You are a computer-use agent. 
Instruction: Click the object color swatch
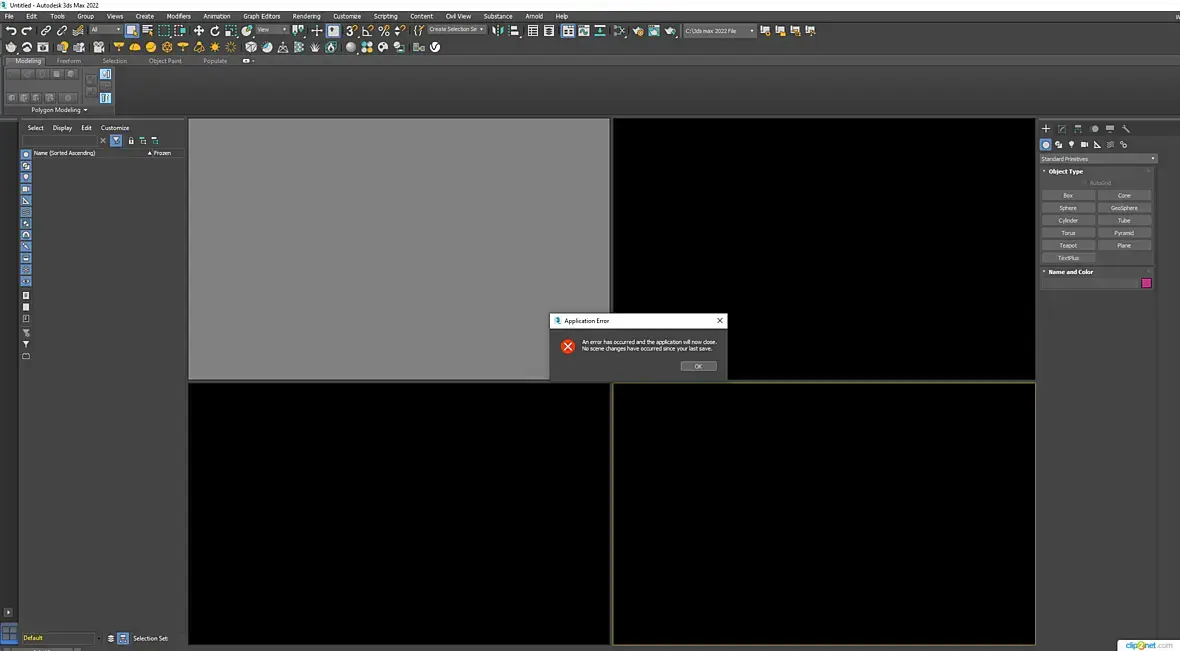click(x=1146, y=283)
